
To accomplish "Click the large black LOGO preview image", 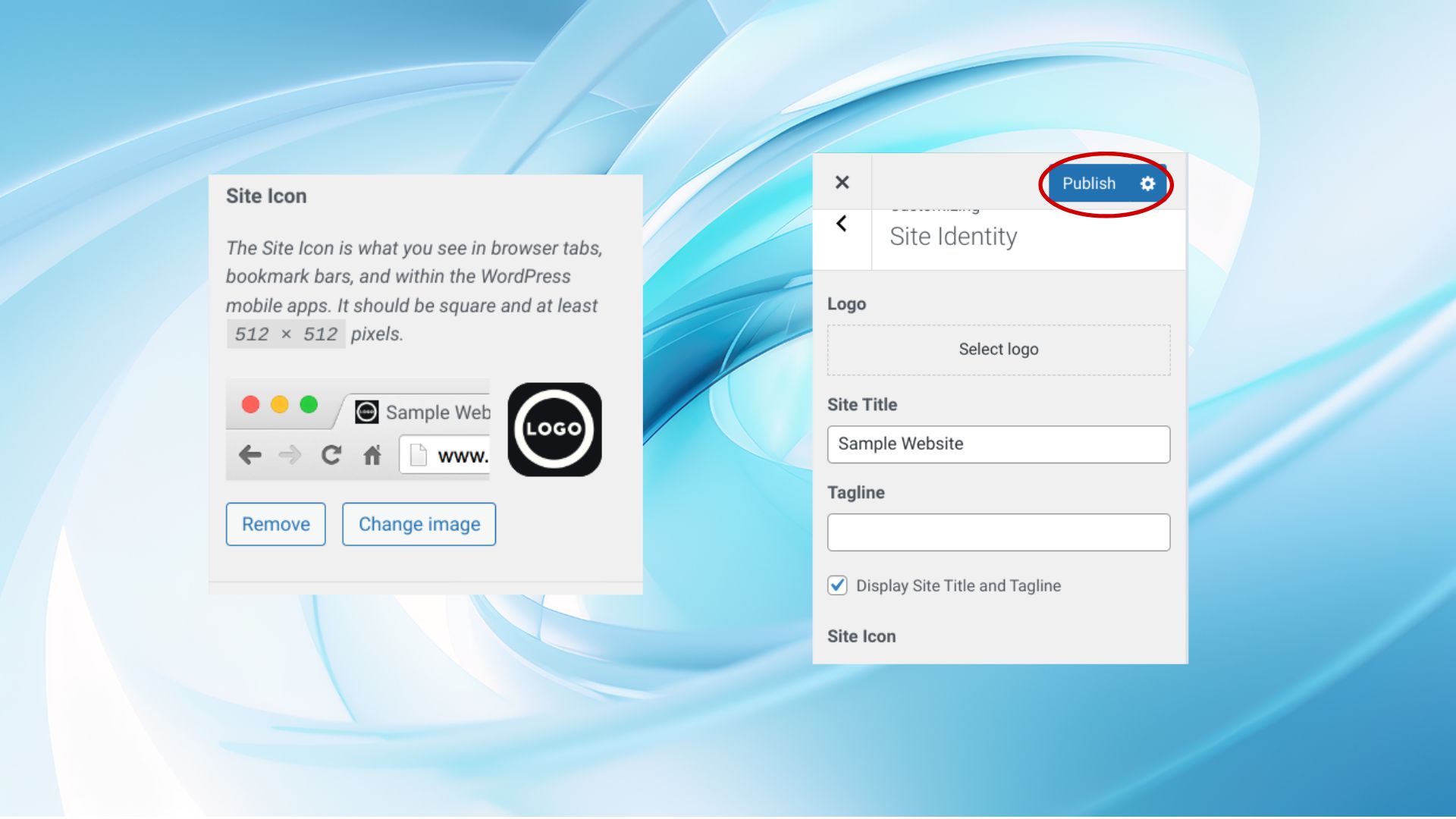I will 555,428.
